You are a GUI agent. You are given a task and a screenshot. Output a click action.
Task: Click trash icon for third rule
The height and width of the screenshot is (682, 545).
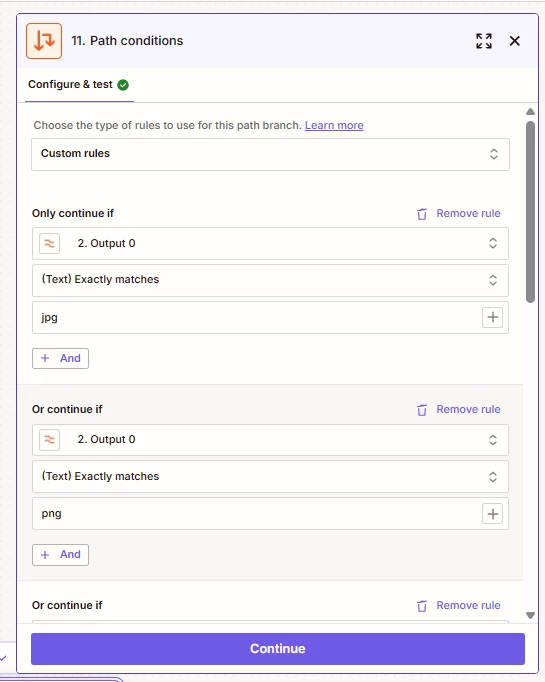(421, 606)
